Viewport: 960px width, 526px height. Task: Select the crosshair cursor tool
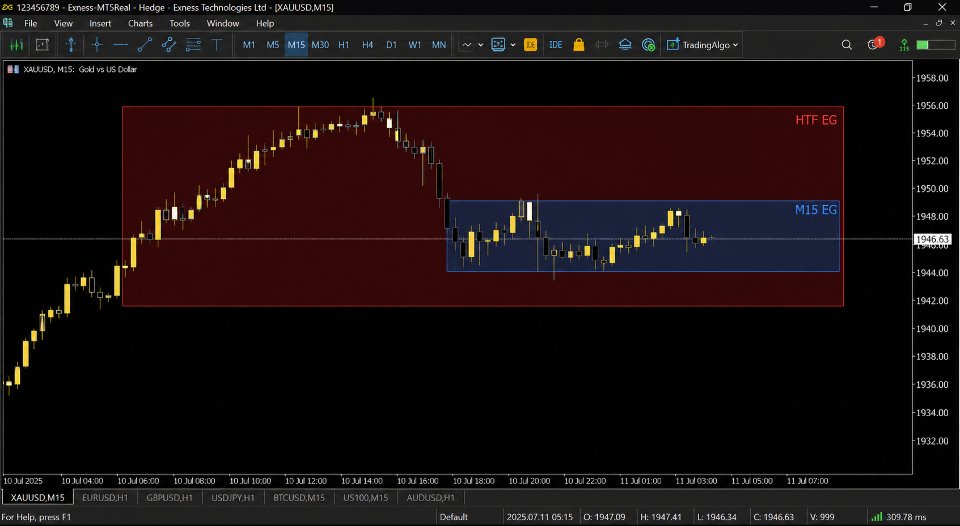[97, 45]
